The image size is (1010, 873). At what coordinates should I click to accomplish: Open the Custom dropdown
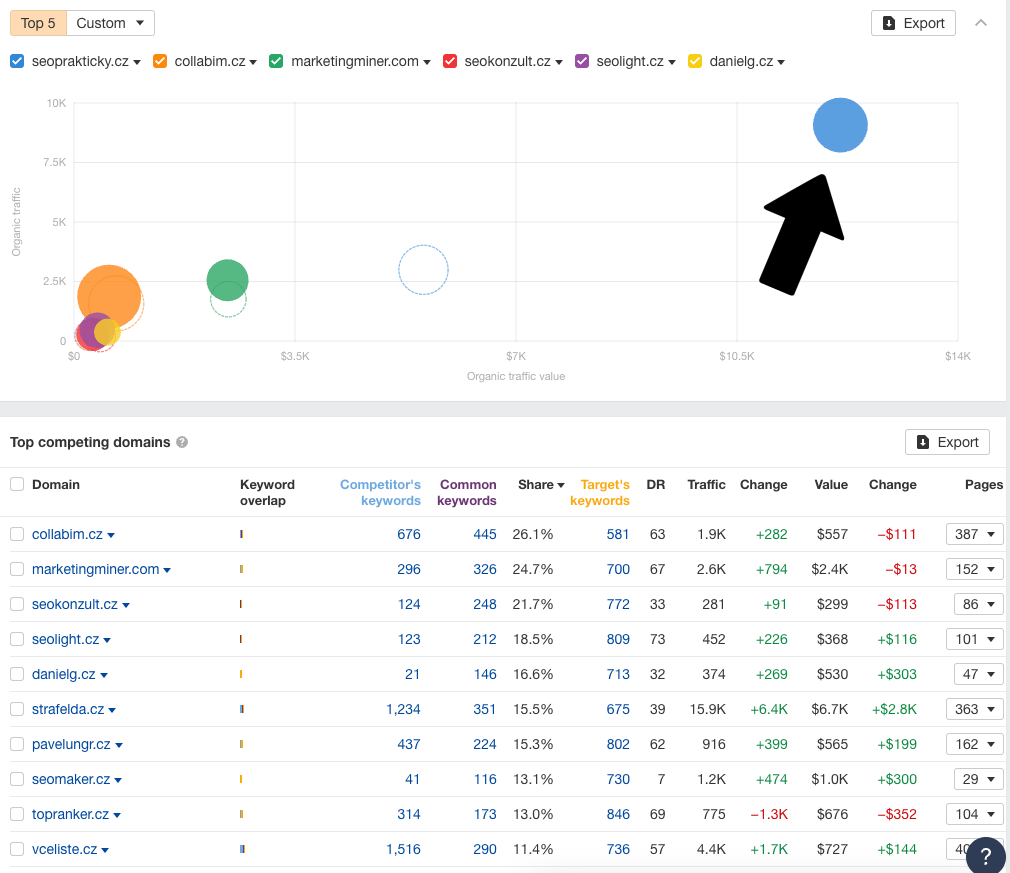[x=110, y=23]
